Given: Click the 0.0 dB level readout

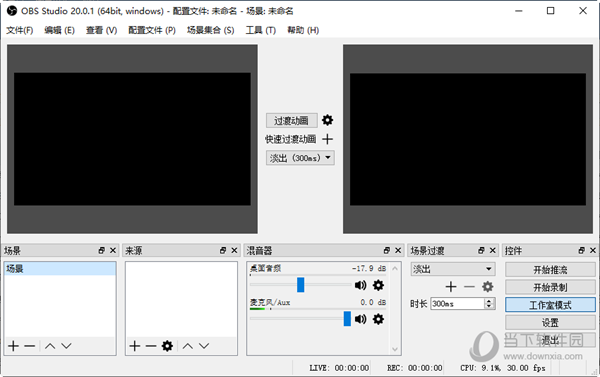Looking at the screenshot, I should (x=373, y=302).
